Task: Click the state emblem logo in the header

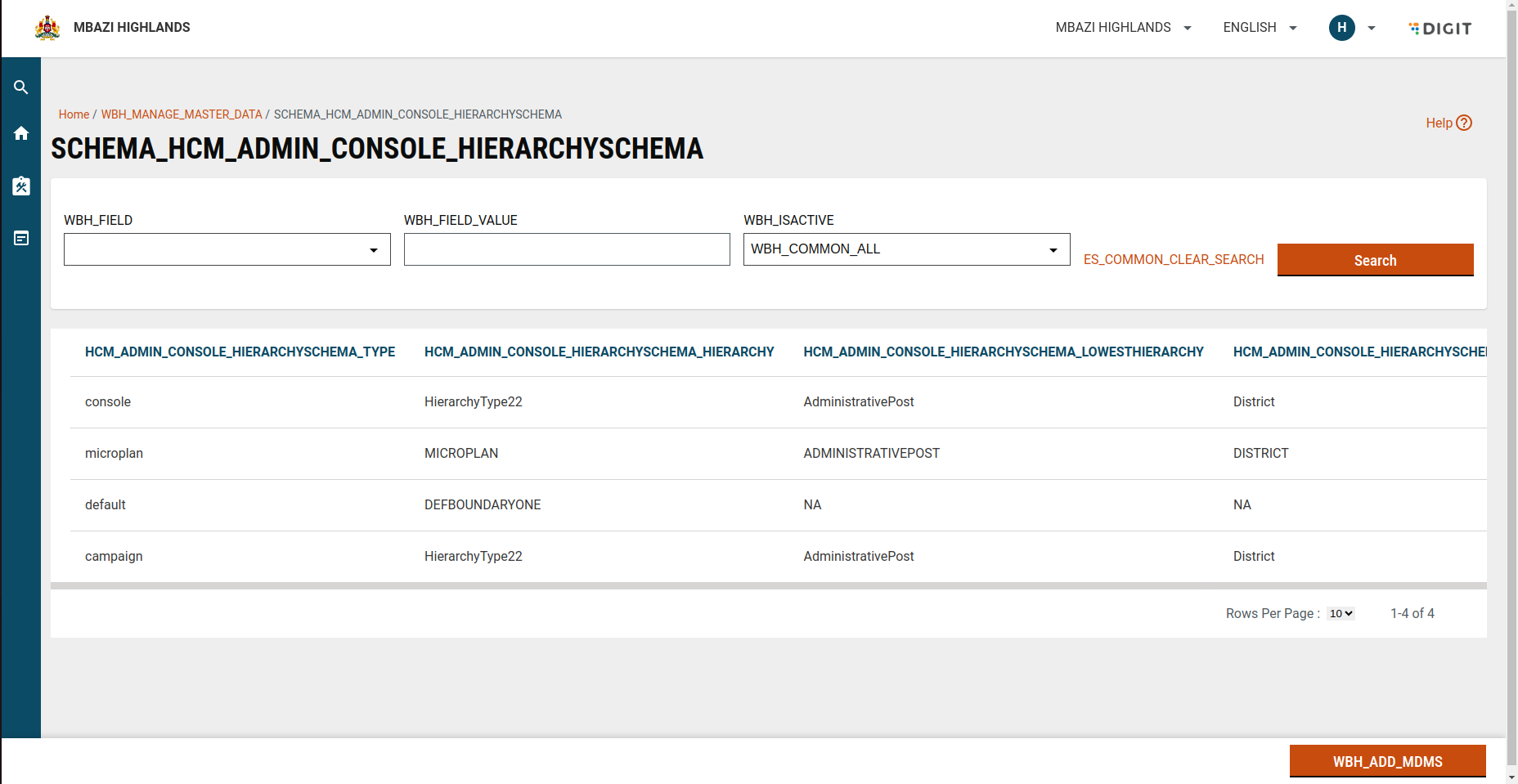Action: pyautogui.click(x=47, y=28)
